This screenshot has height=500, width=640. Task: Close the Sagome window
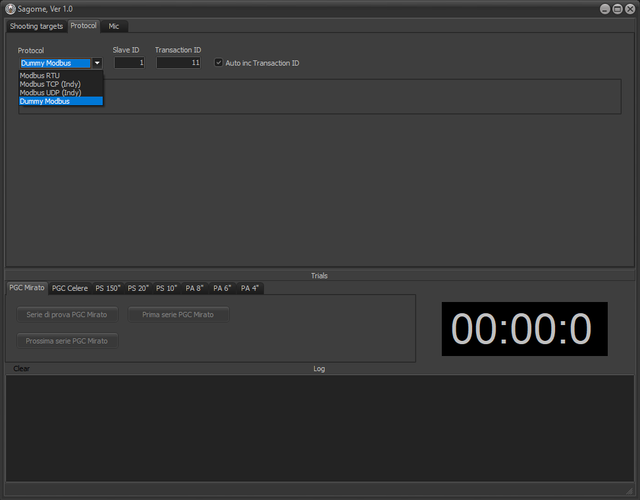click(630, 9)
